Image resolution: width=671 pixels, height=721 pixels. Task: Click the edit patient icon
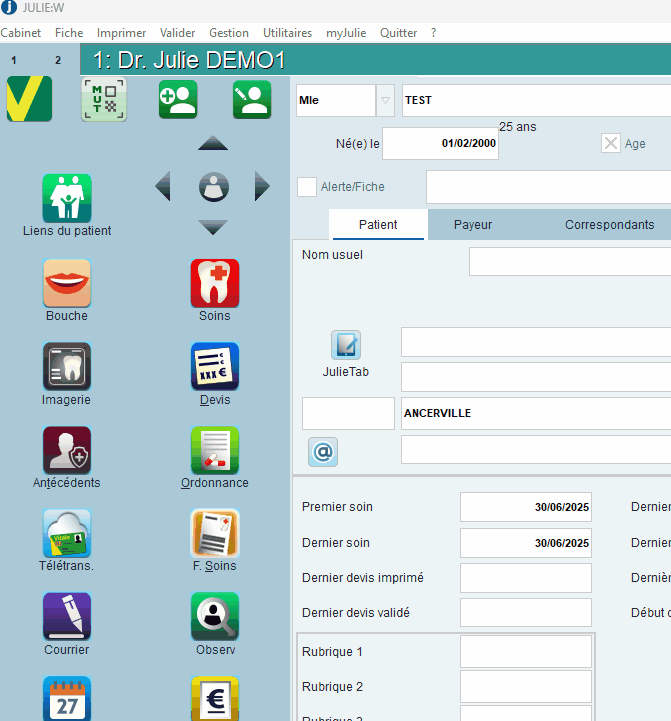[x=252, y=99]
